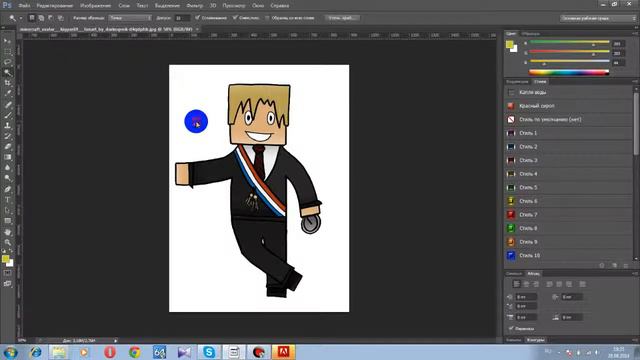
Task: Toggle Quick Mask mode in toolbox
Action: pos(7,273)
